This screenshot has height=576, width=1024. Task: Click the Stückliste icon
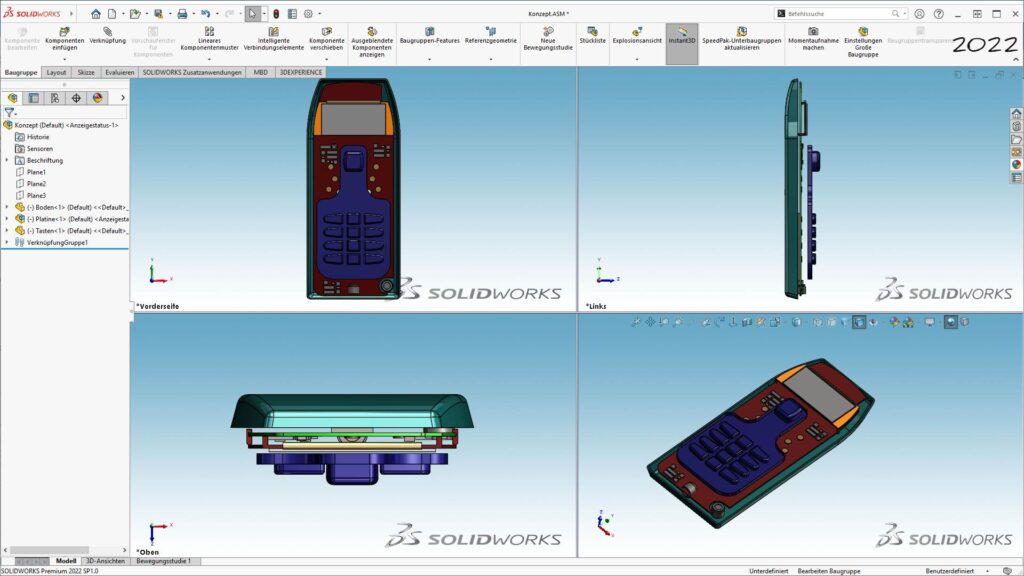pos(593,31)
